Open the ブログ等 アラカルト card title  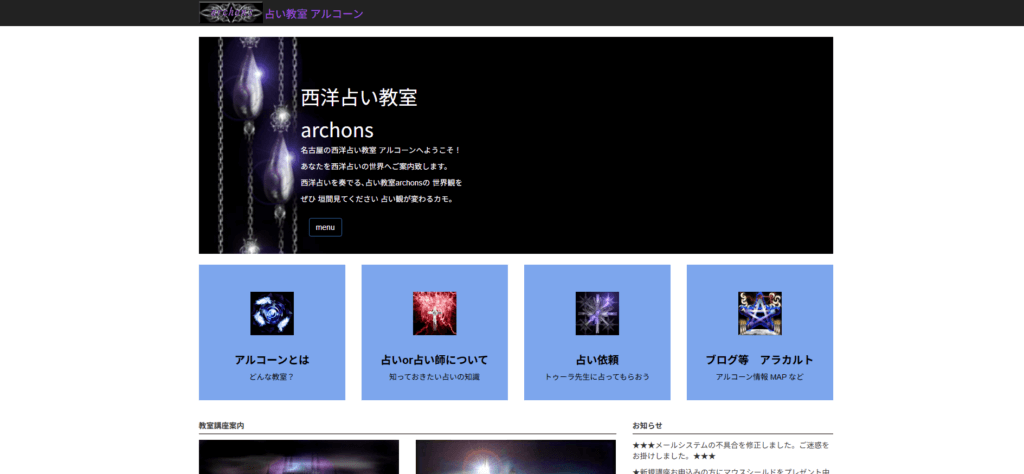(759, 360)
